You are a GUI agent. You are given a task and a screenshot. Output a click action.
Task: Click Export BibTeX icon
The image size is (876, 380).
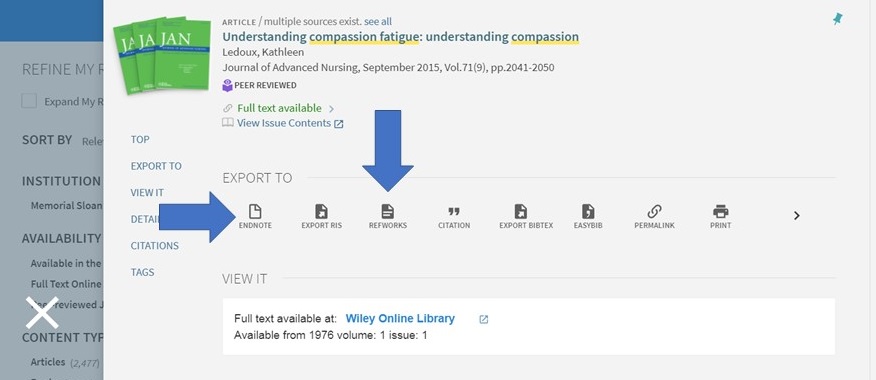coord(526,216)
